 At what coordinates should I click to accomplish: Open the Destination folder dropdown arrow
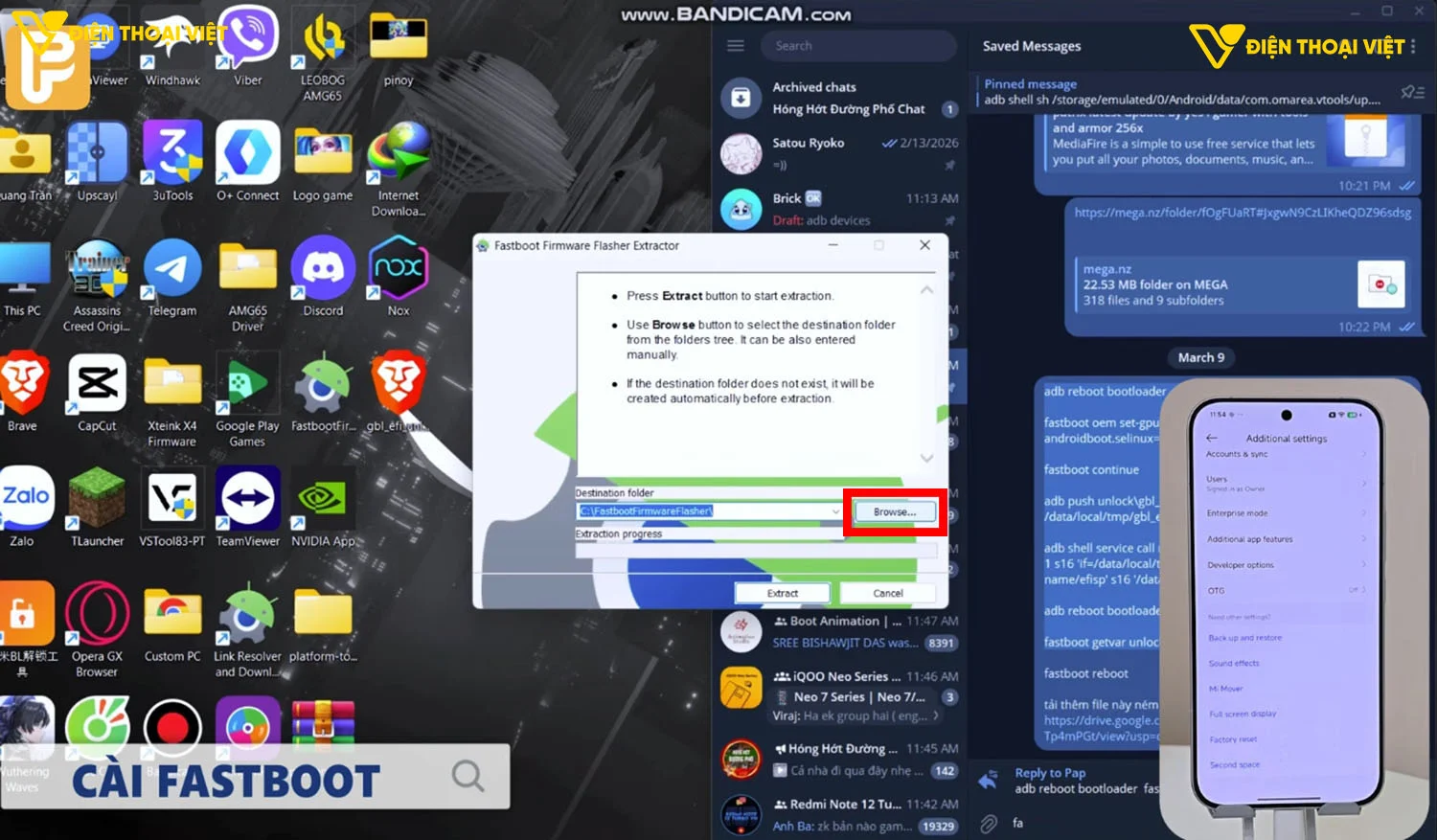click(834, 511)
